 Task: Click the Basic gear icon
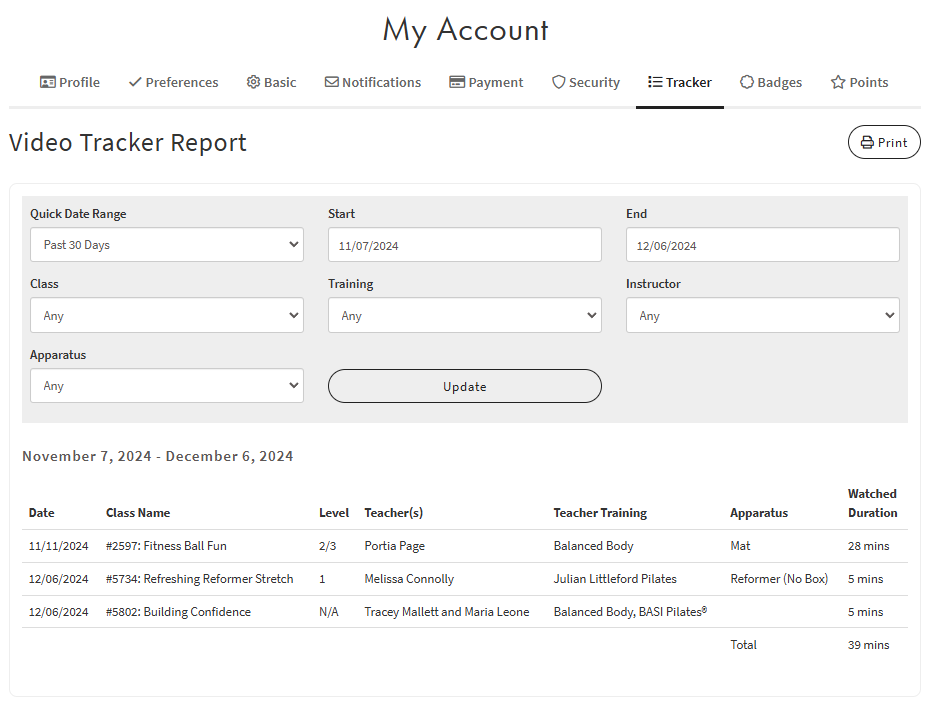(254, 82)
